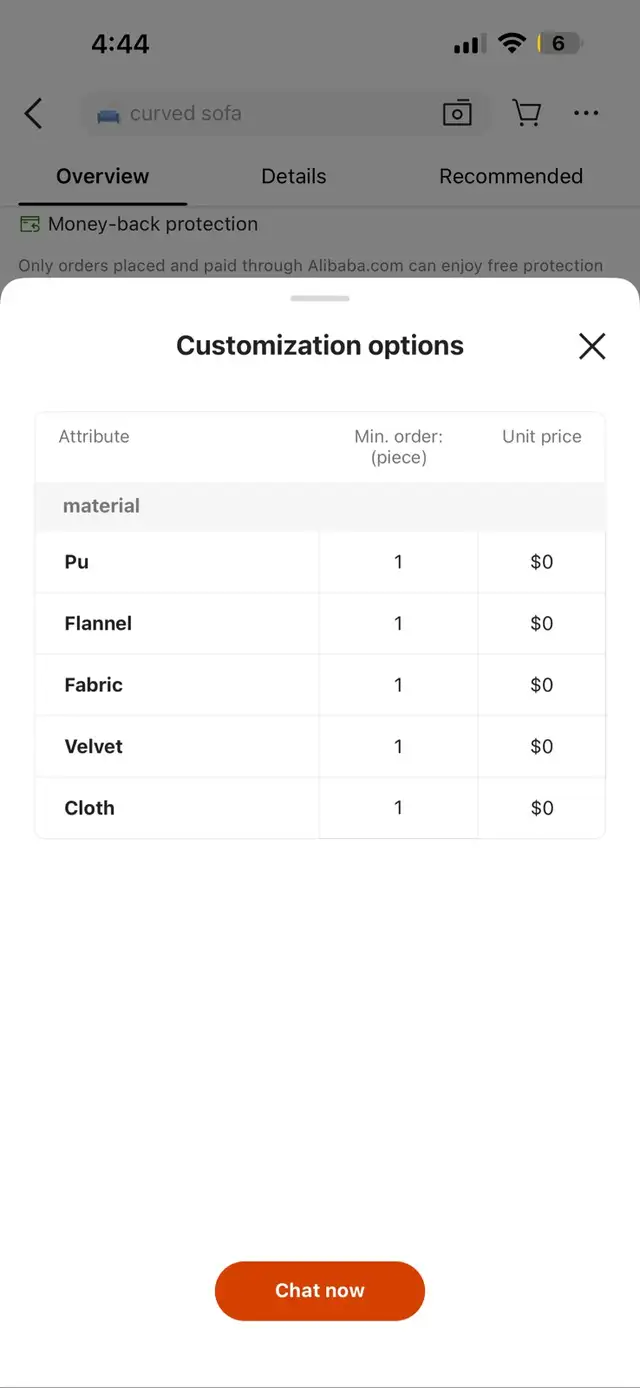Switch to the Details tab
The width and height of the screenshot is (640, 1388).
point(293,177)
